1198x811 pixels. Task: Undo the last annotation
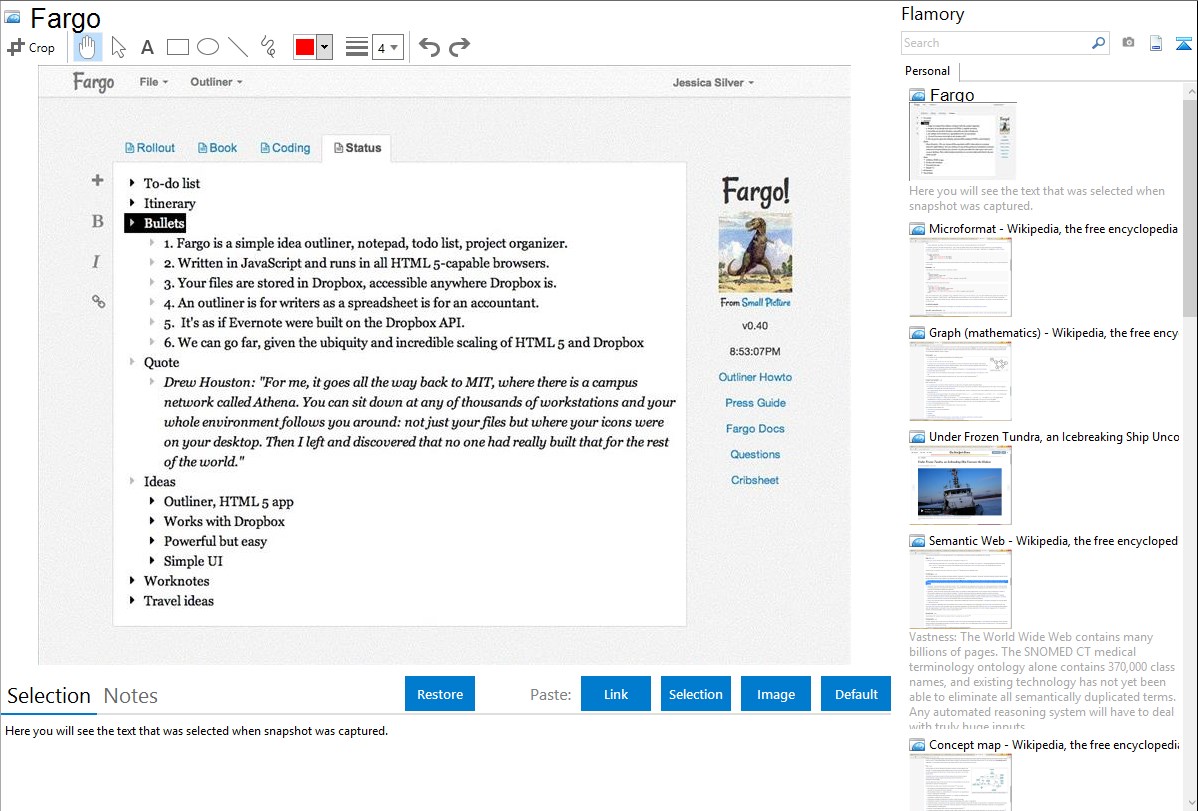[429, 47]
